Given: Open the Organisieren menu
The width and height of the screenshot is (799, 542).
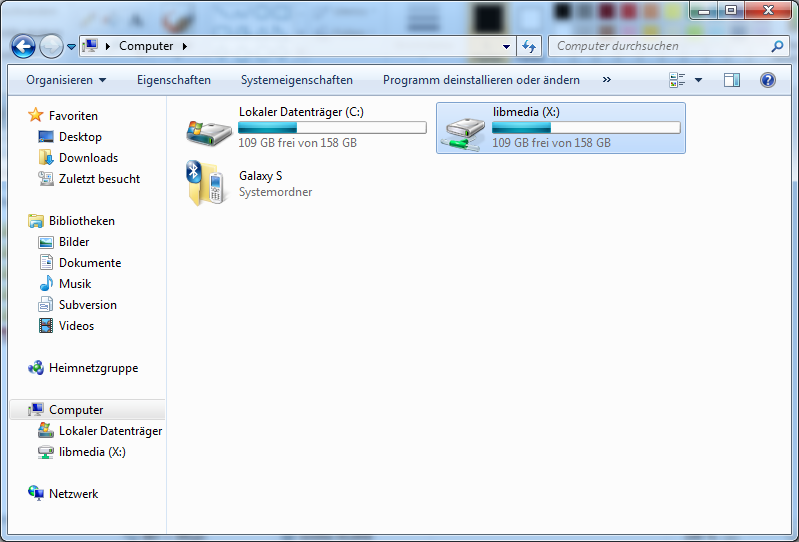Looking at the screenshot, I should (x=66, y=80).
